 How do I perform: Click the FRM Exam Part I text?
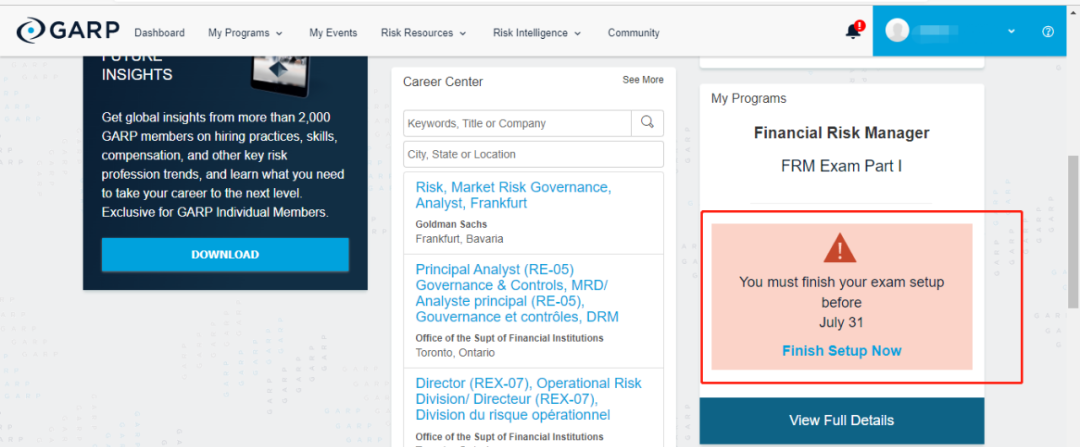842,166
